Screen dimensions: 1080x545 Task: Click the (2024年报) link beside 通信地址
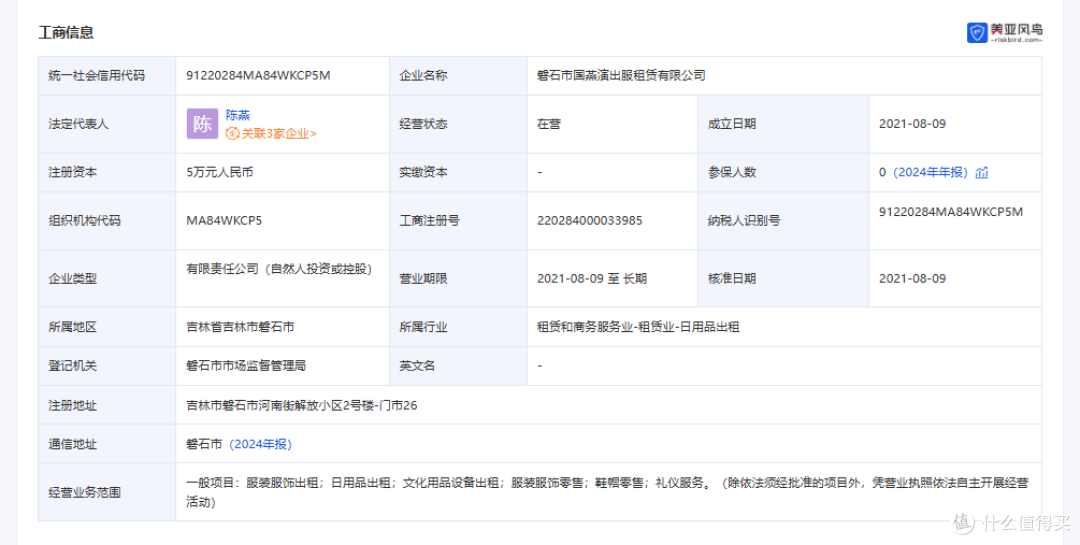pos(259,444)
